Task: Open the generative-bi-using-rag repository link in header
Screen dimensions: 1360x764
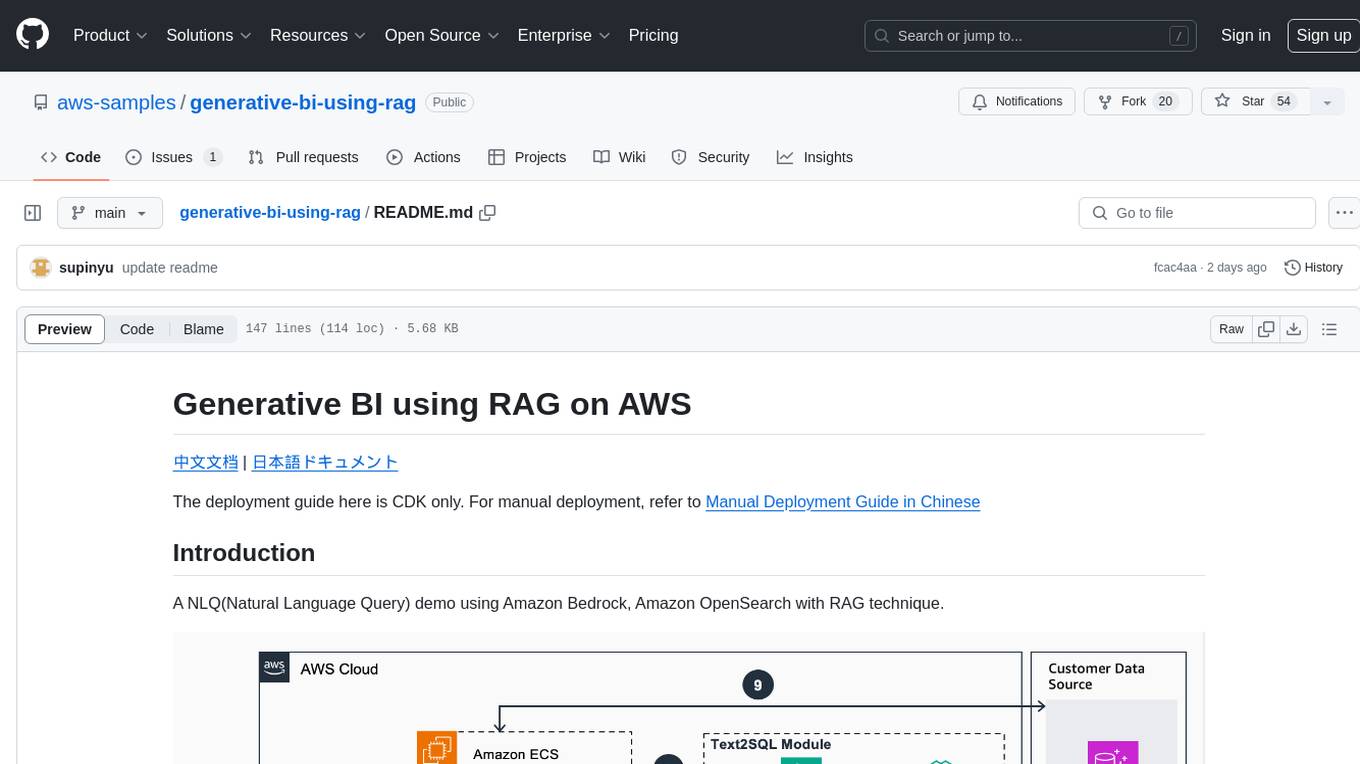Action: coord(303,102)
